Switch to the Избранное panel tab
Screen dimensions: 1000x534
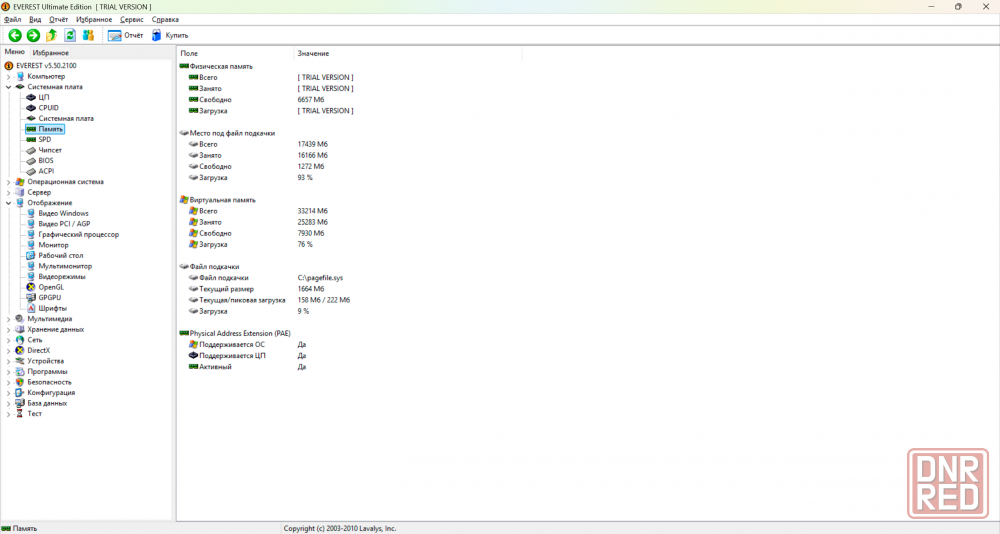click(x=50, y=53)
